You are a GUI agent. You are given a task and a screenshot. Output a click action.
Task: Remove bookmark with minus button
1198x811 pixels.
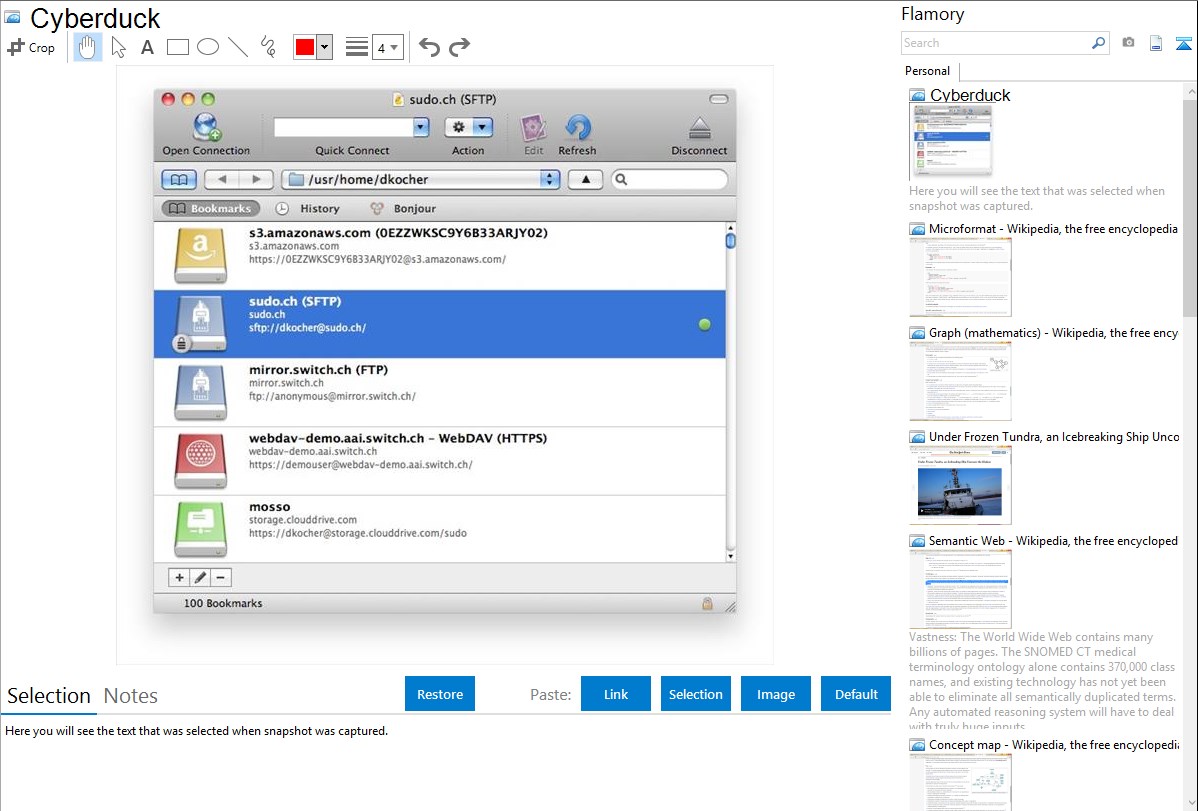point(221,578)
